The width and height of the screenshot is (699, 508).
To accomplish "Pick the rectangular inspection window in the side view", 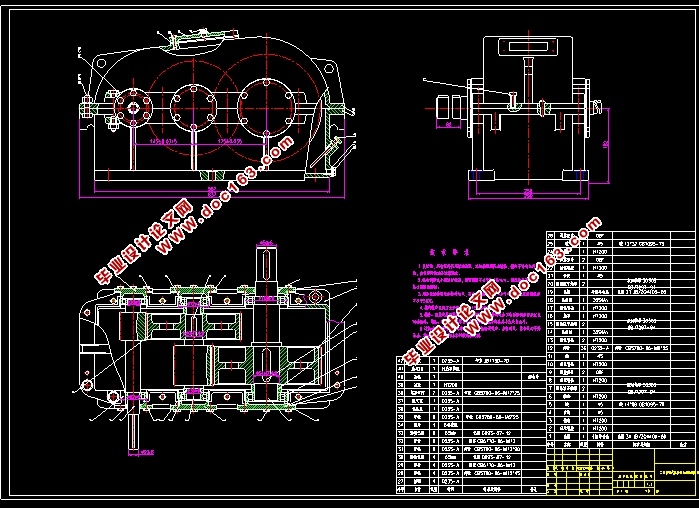I will pyautogui.click(x=528, y=46).
